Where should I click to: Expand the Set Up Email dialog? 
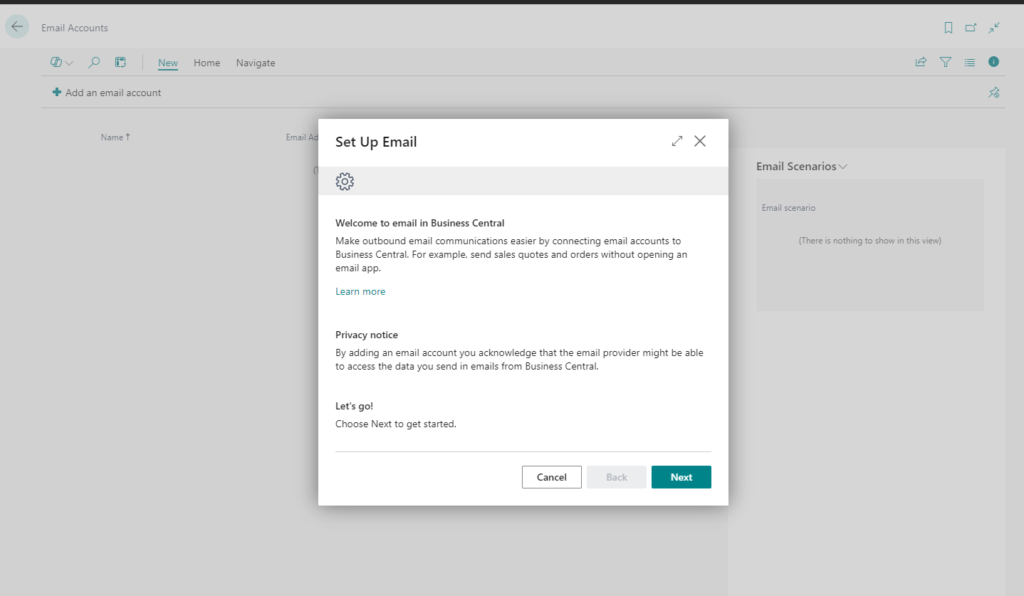click(x=677, y=141)
